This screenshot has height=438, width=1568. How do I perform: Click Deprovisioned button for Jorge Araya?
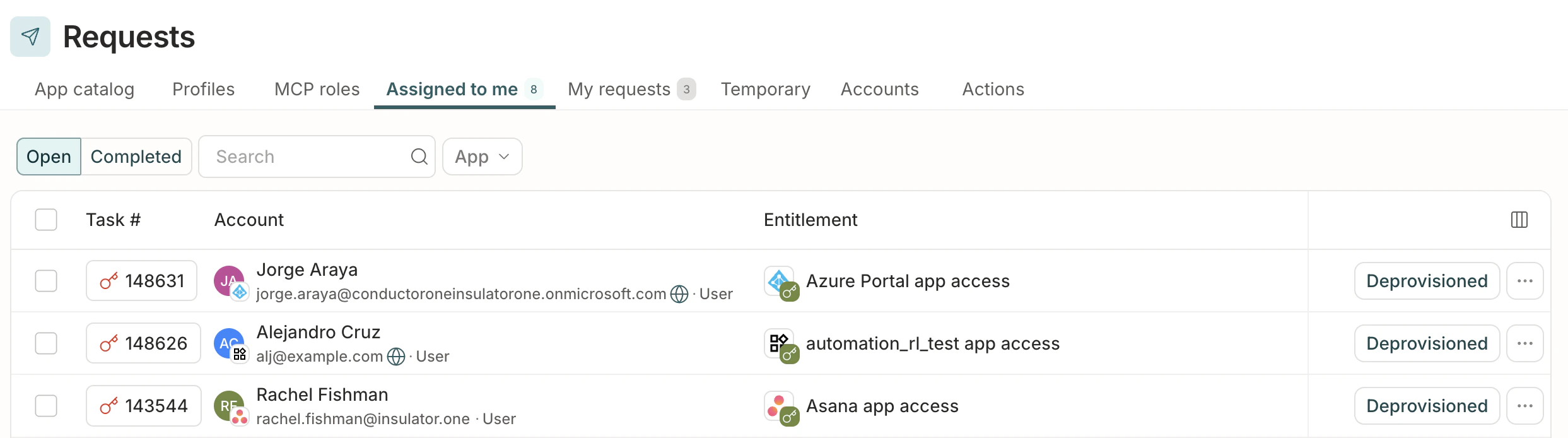(x=1427, y=281)
